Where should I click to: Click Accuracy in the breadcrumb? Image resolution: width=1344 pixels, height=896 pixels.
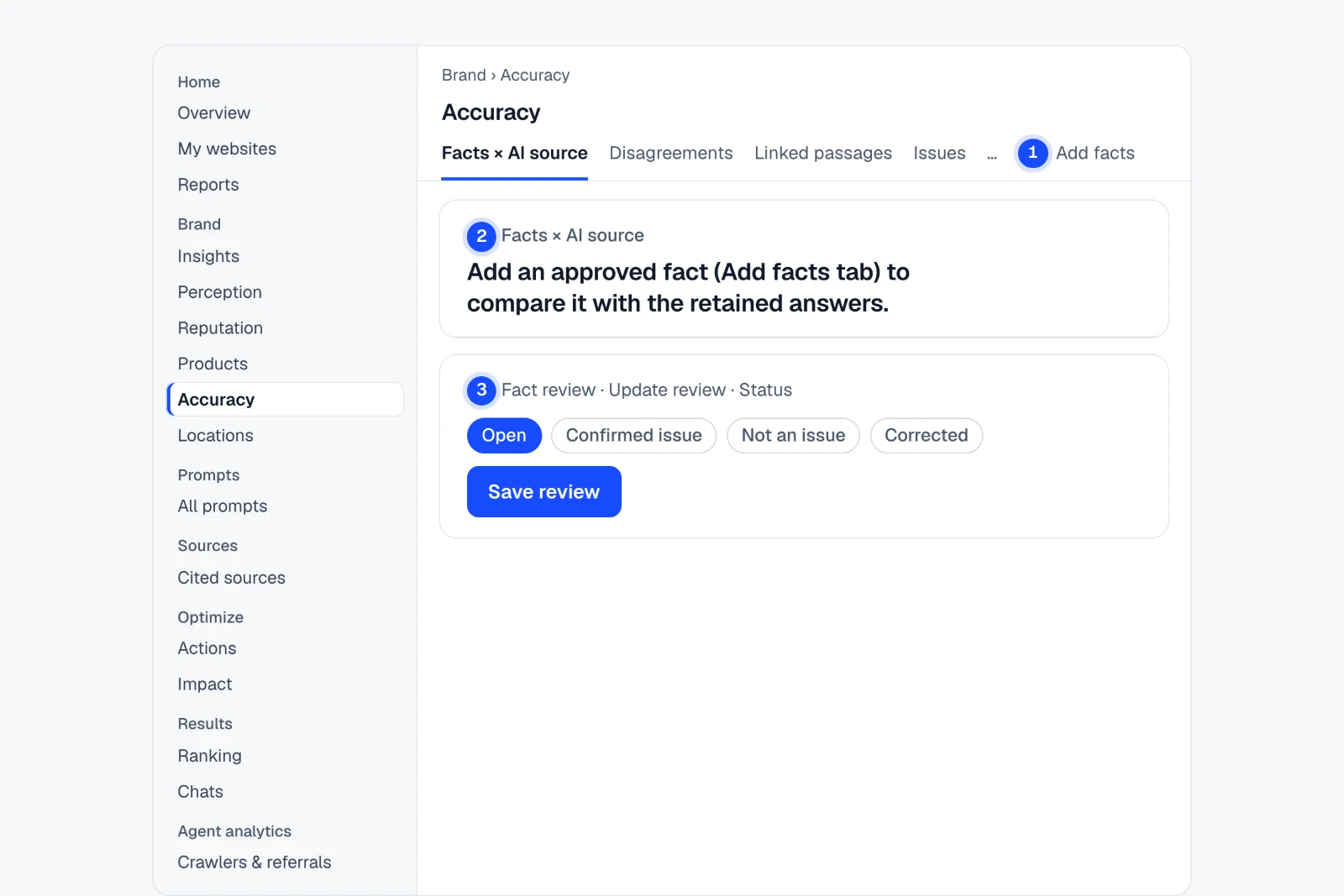pos(535,76)
